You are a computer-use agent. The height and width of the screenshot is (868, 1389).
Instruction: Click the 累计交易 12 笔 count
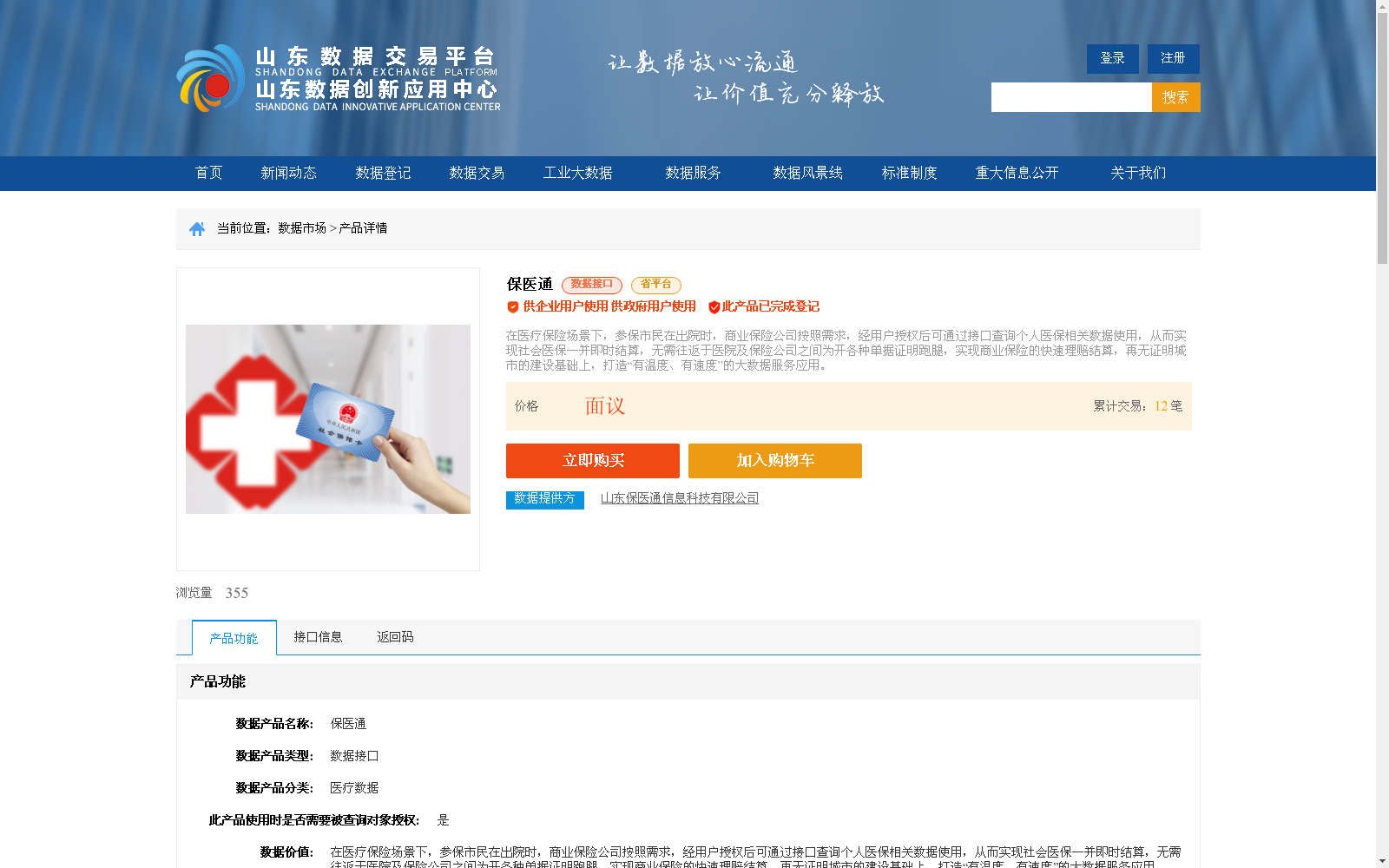pos(1138,406)
